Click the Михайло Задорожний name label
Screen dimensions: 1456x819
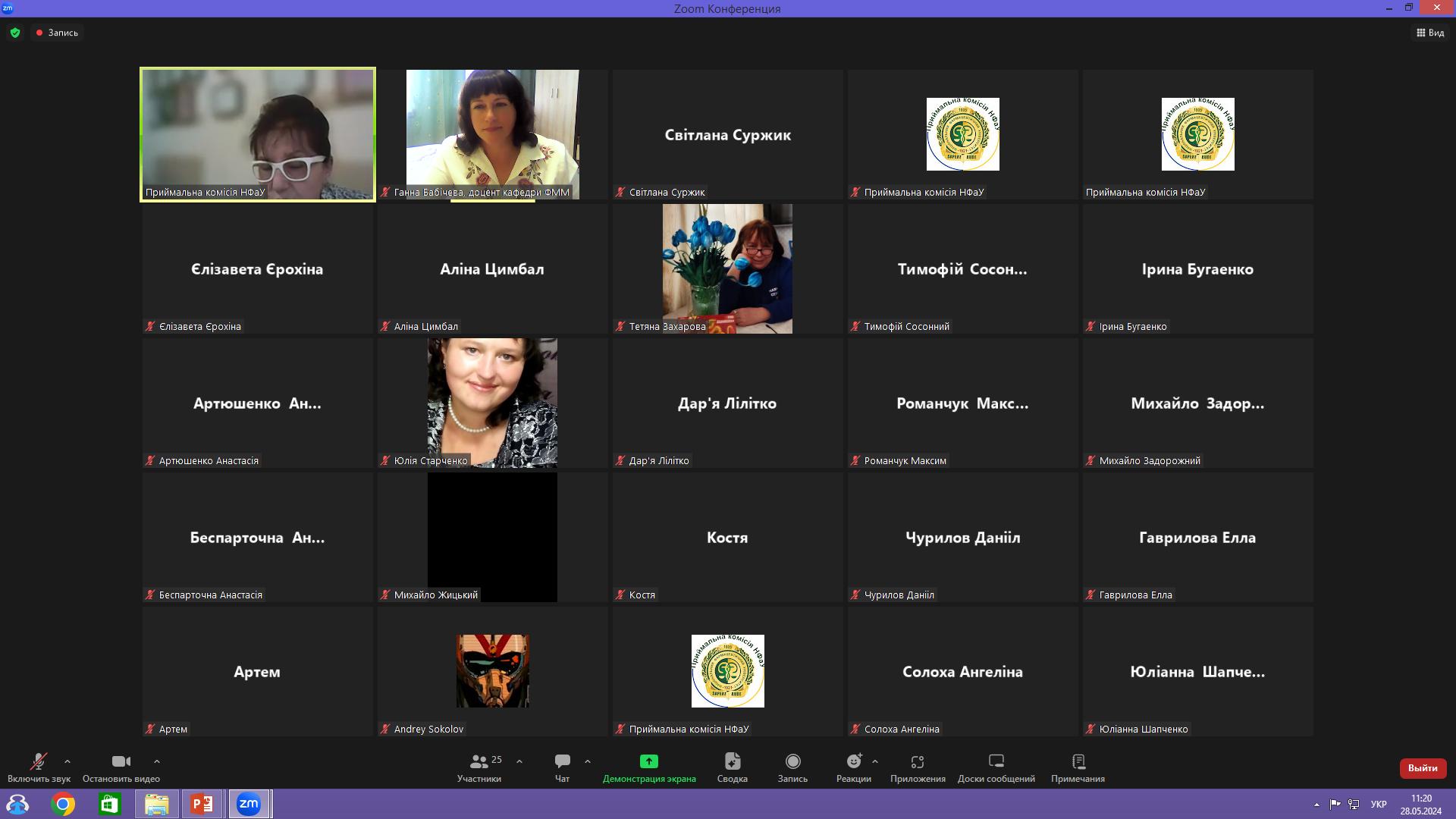1150,461
